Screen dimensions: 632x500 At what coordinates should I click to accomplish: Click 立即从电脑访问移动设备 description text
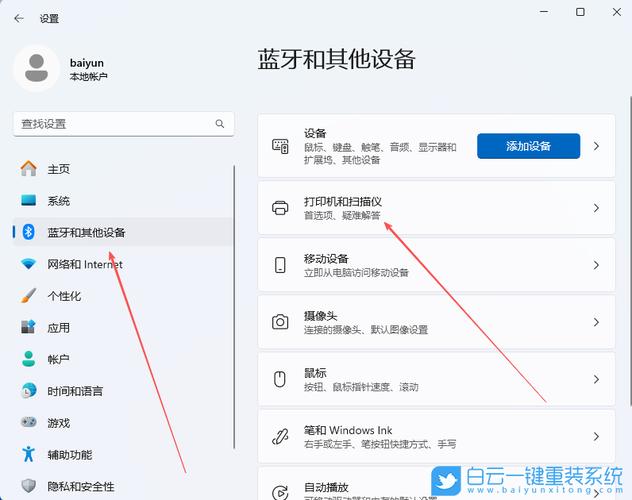pyautogui.click(x=356, y=273)
